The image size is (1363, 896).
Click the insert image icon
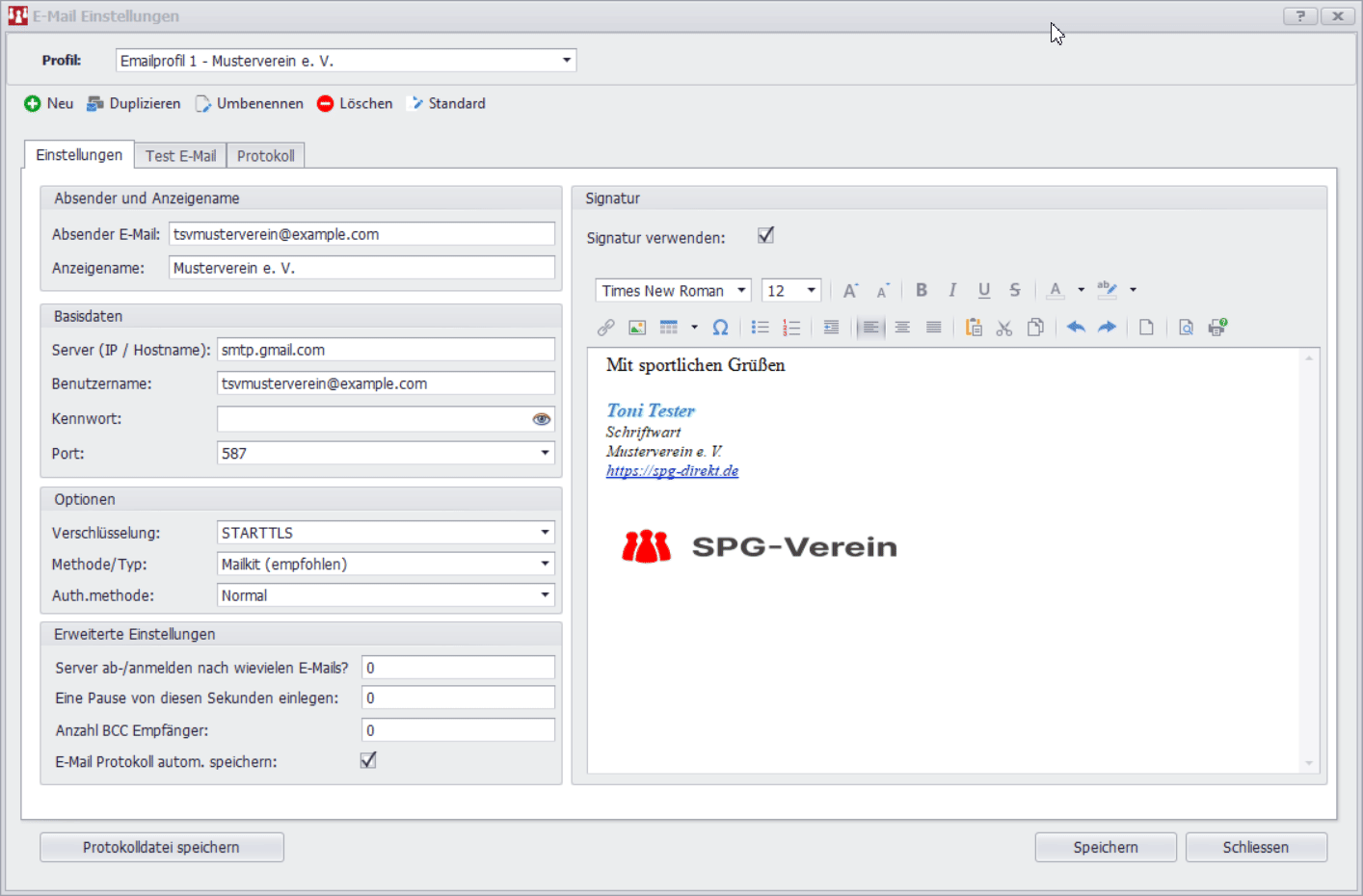click(x=637, y=328)
